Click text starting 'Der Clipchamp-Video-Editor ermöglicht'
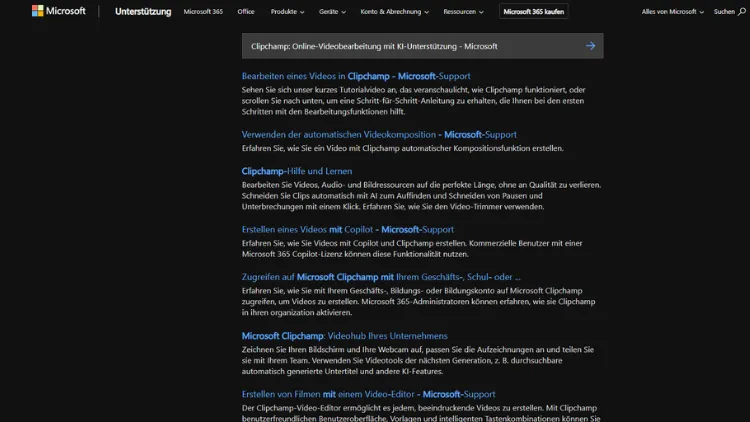Viewport: 750px width, 422px height. click(421, 413)
